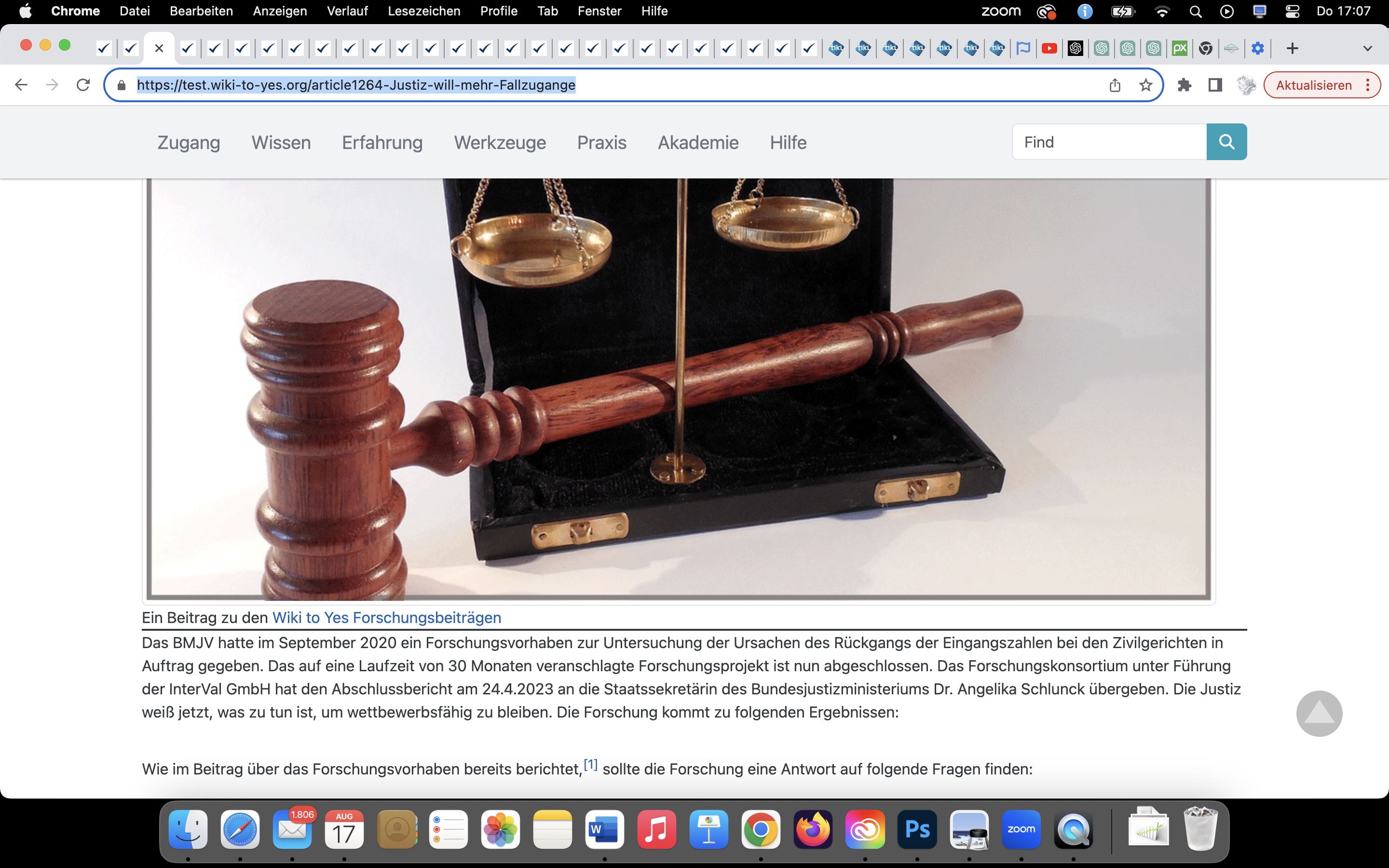The image size is (1389, 868).
Task: Focus the Find search input field
Action: point(1109,142)
